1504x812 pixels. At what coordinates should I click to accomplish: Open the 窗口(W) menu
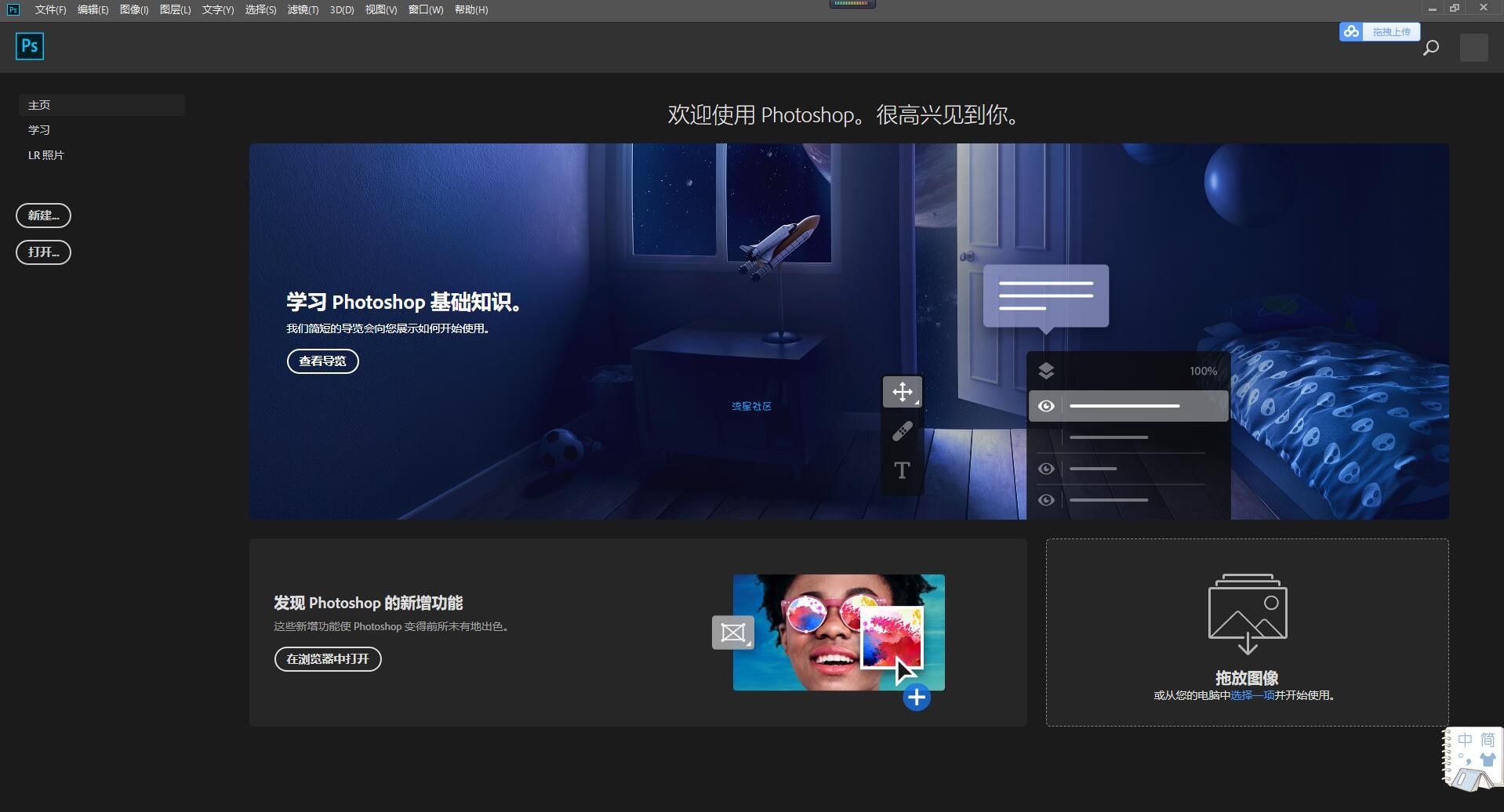click(x=426, y=9)
